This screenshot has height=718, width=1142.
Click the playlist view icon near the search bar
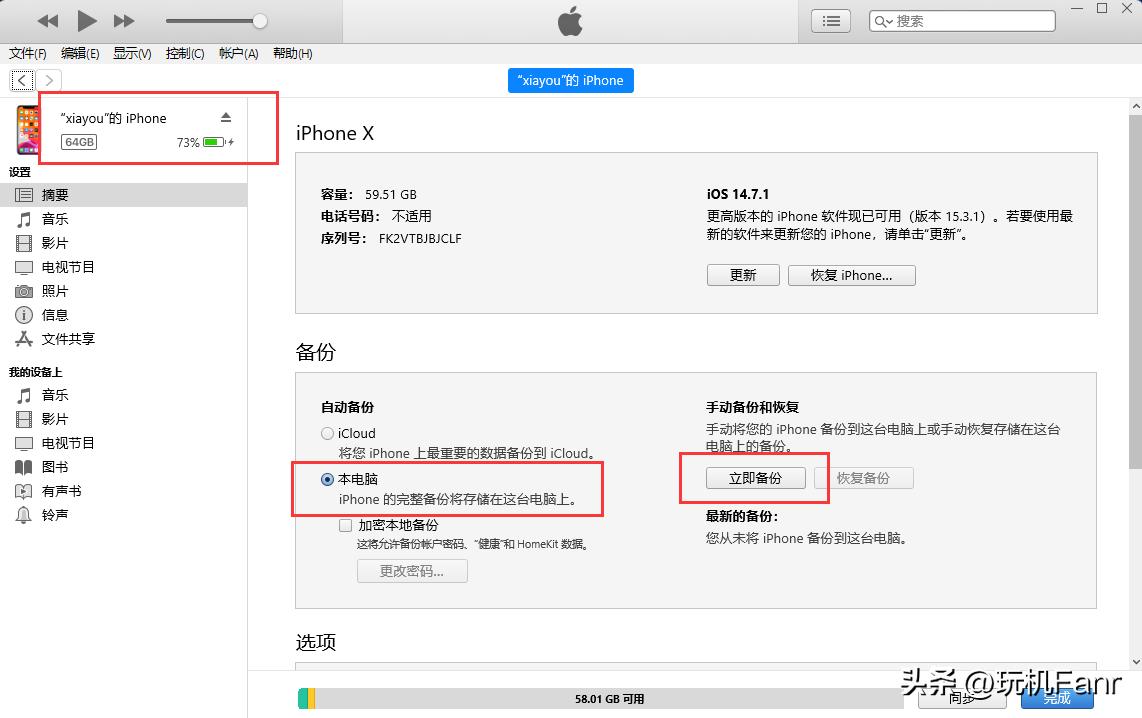tap(830, 20)
